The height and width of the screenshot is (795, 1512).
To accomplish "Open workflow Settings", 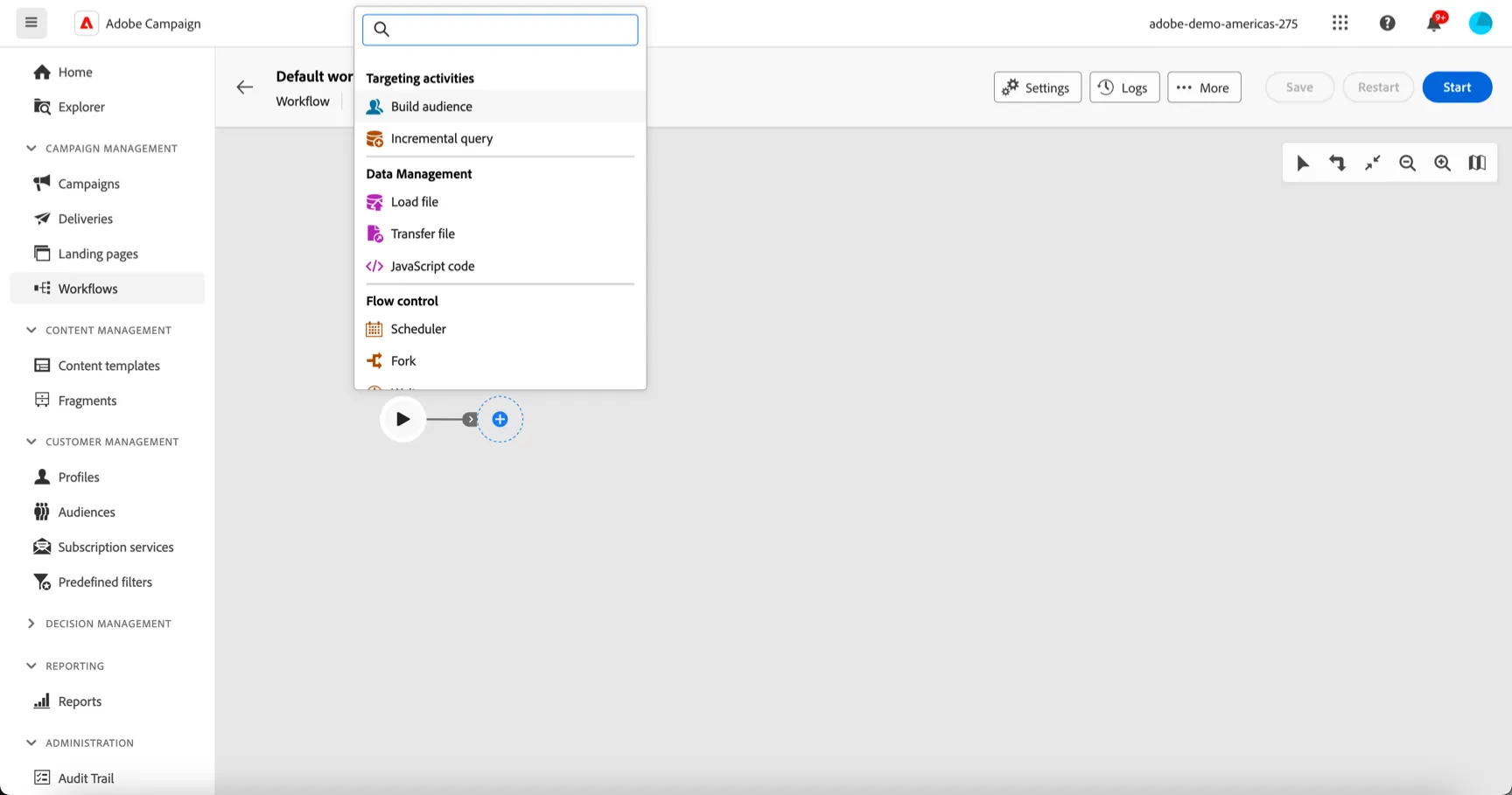I will click(1037, 87).
